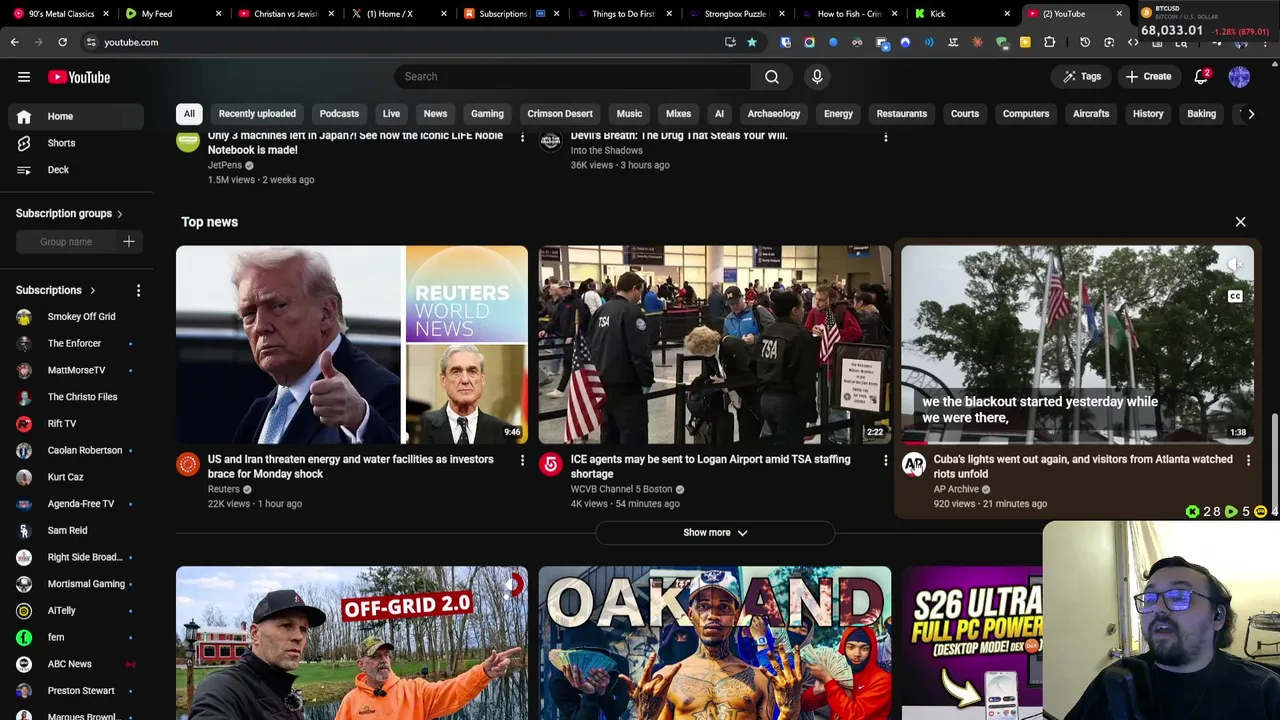Open Shorts in the sidebar
The image size is (1280, 720).
(x=61, y=143)
